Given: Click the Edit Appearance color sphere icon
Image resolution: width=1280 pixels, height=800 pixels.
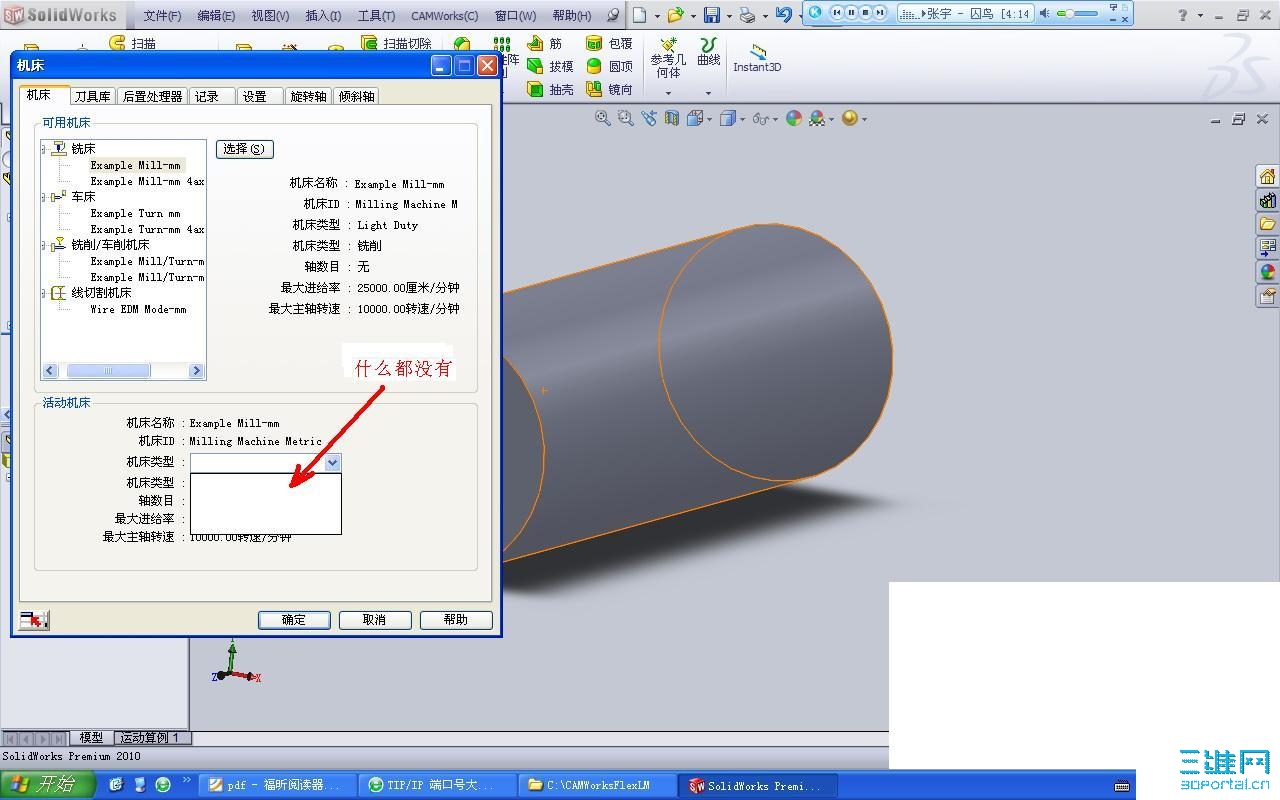Looking at the screenshot, I should coord(794,118).
